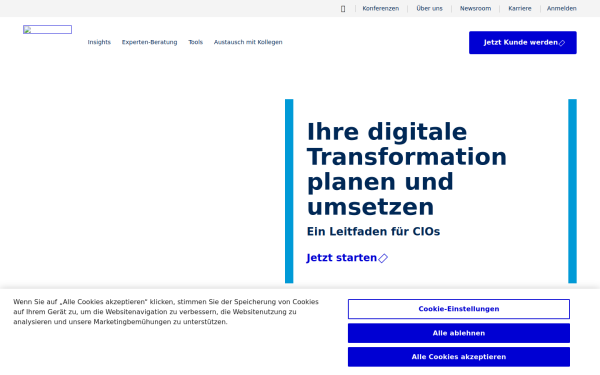Viewport: 600px width, 375px height.
Task: Click arrow icon beside Jetzt starten
Action: [383, 258]
